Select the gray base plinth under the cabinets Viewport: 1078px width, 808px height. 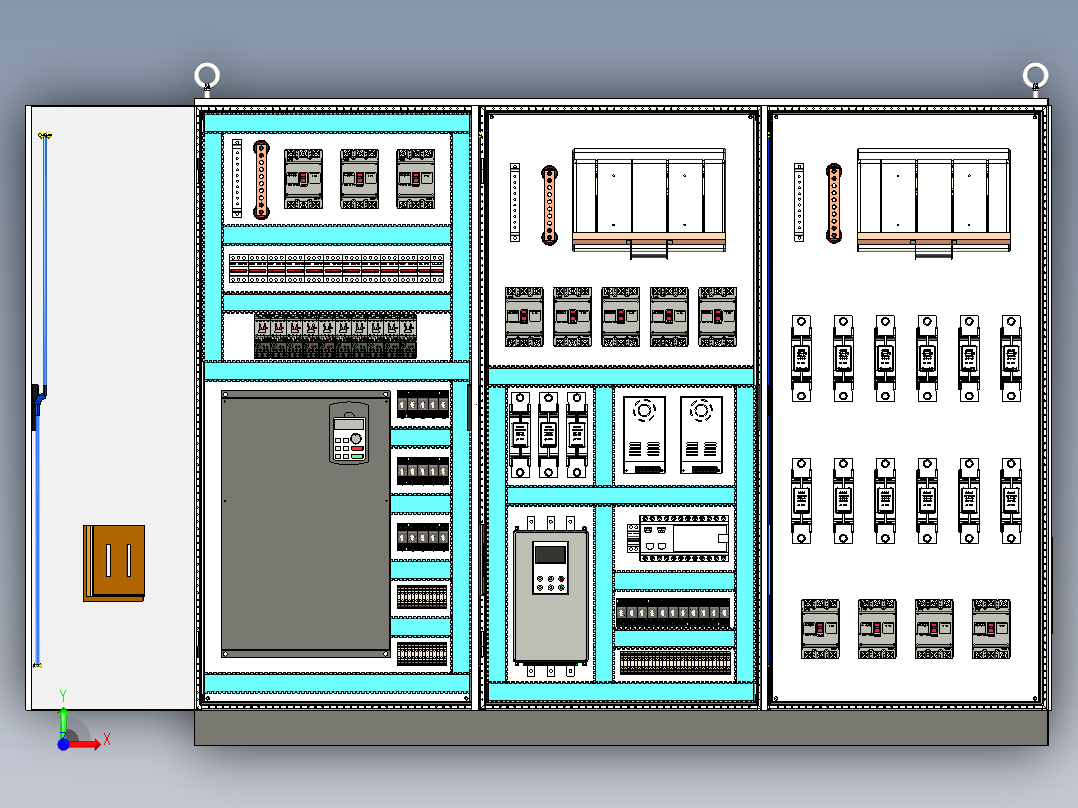622,728
